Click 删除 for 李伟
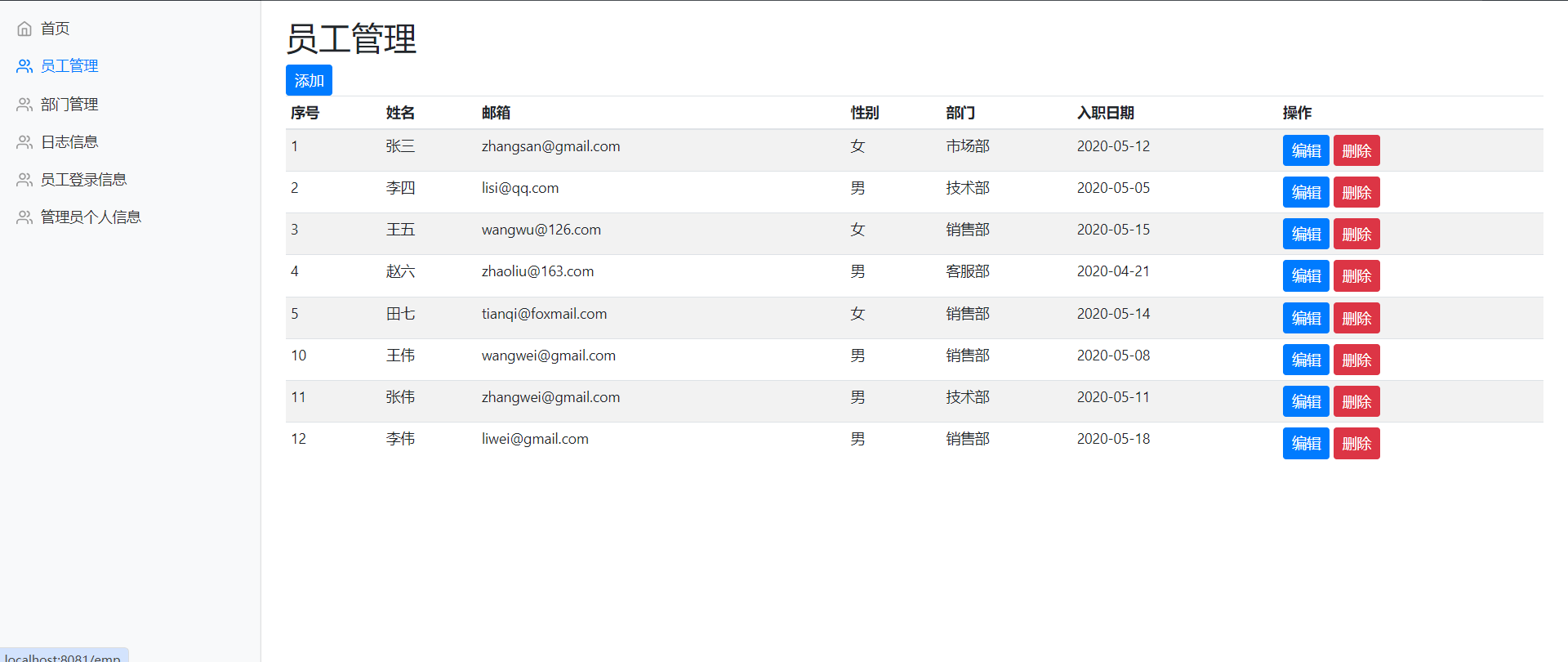 pos(1356,443)
